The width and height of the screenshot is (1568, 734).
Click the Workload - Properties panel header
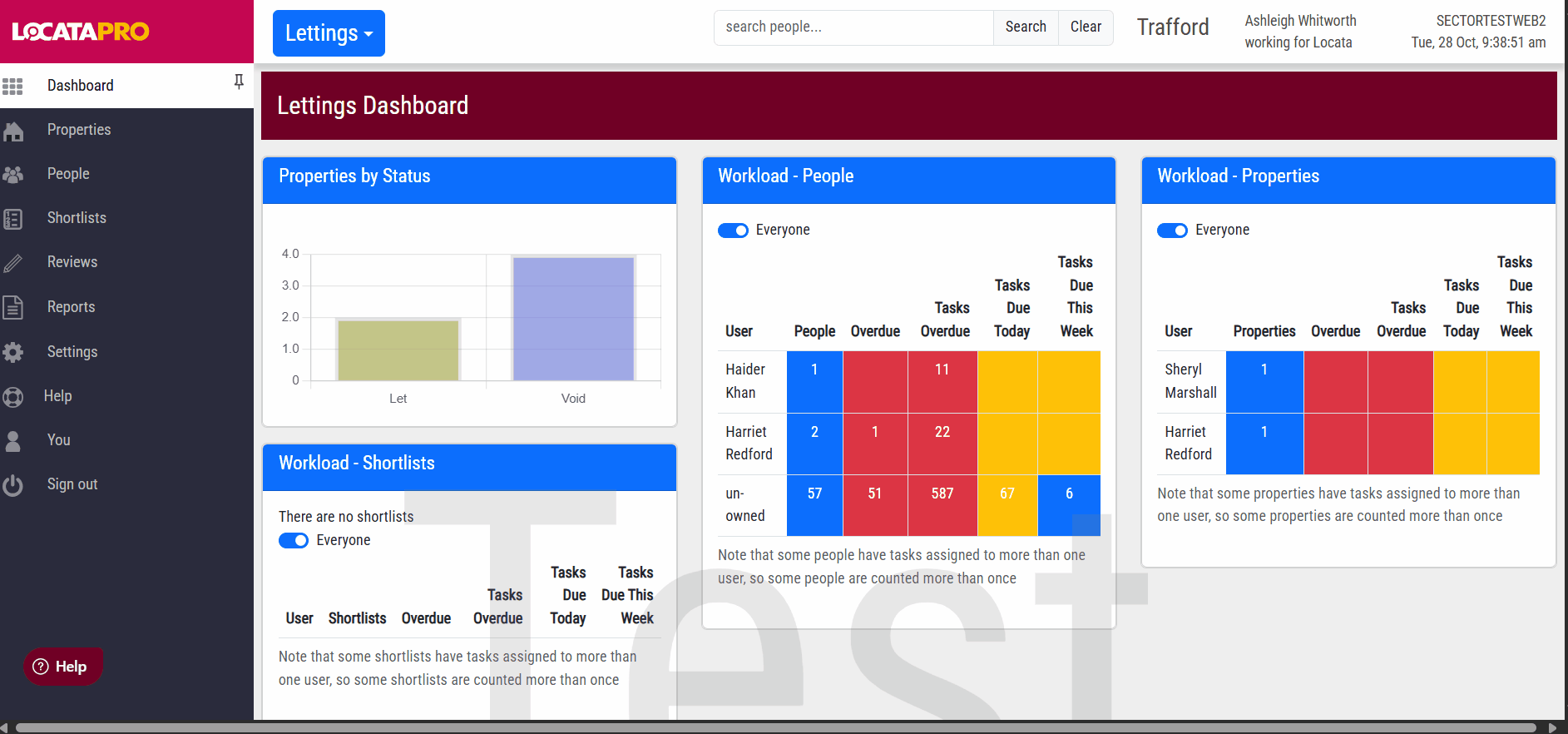[x=1348, y=181]
